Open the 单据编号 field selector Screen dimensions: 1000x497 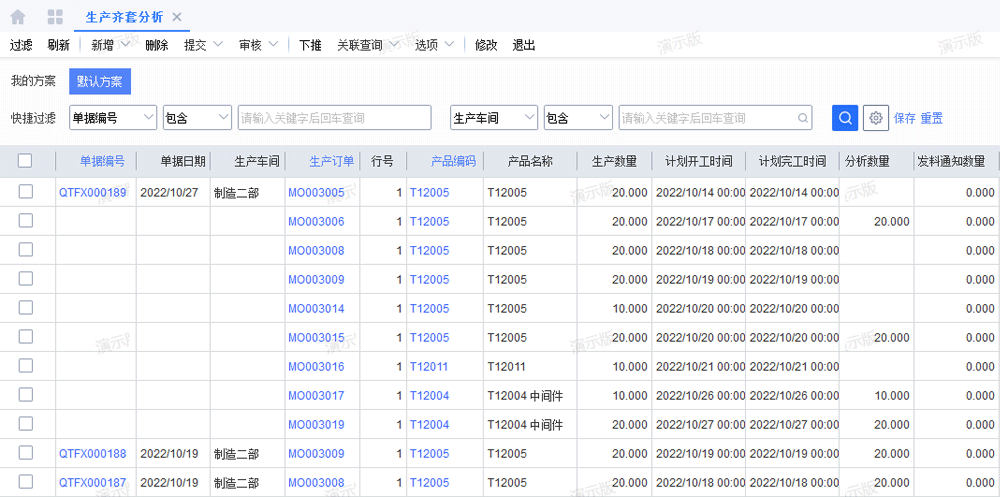pyautogui.click(x=113, y=118)
